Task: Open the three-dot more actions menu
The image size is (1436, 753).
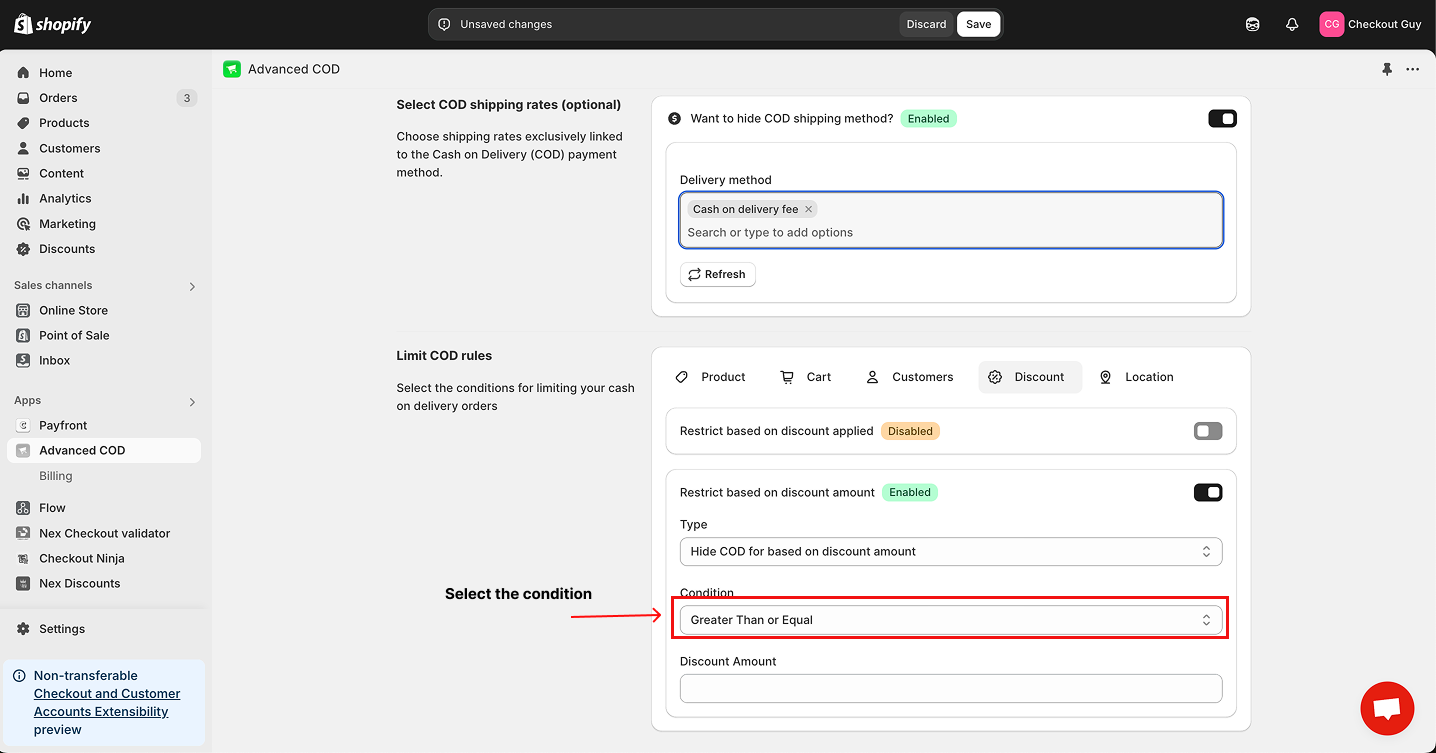Action: [1412, 69]
